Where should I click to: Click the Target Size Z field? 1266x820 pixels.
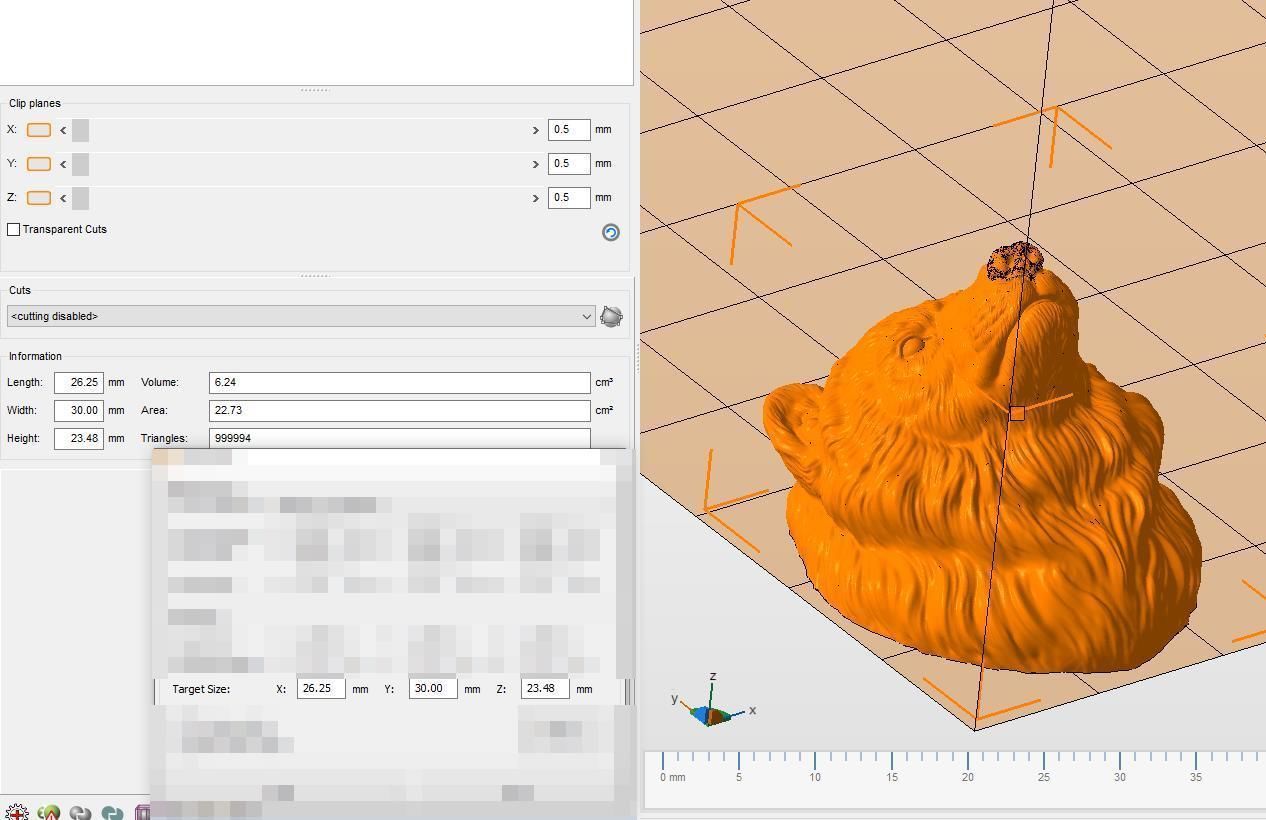tap(545, 688)
